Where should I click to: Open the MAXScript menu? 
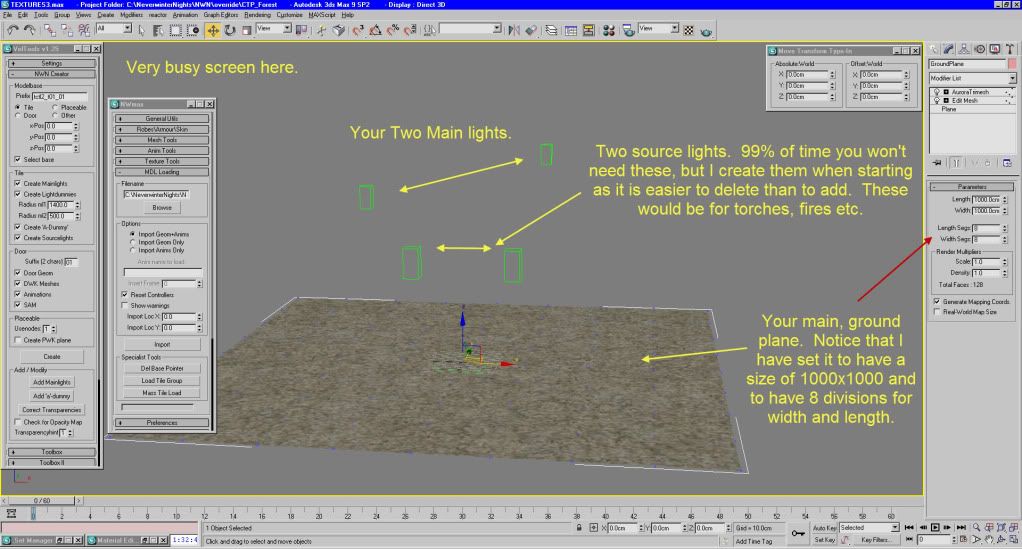[x=322, y=14]
